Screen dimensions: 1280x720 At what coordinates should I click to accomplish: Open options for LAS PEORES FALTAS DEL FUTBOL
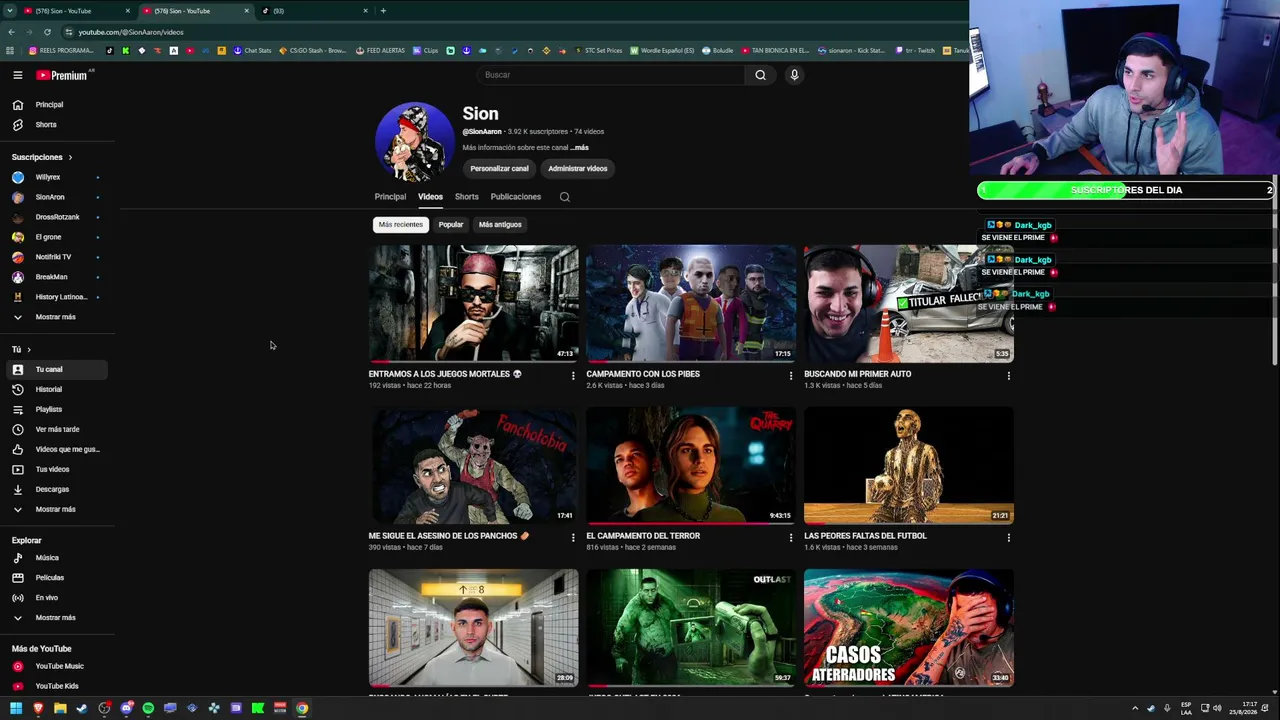[1008, 538]
